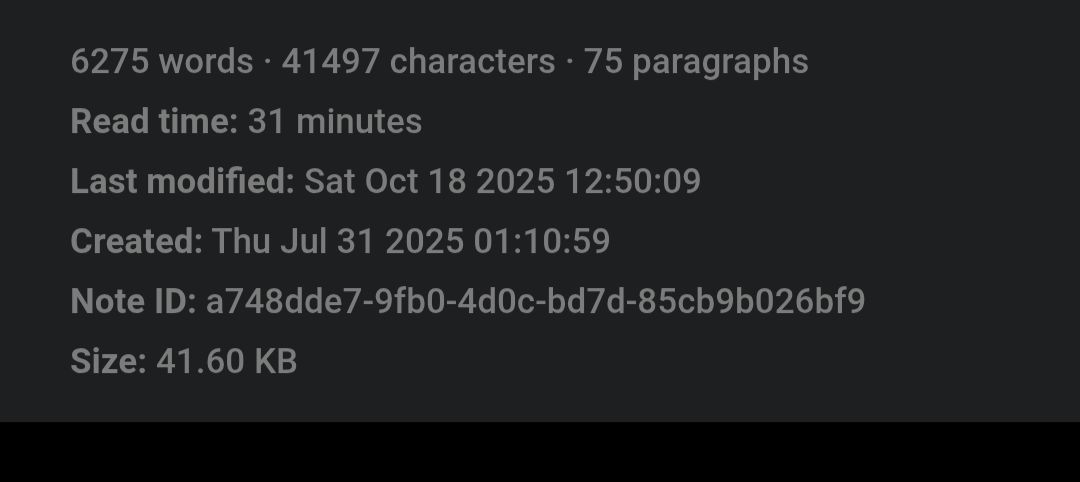Screen dimensions: 1080x482
Task: Click the Created label
Action: [136, 241]
